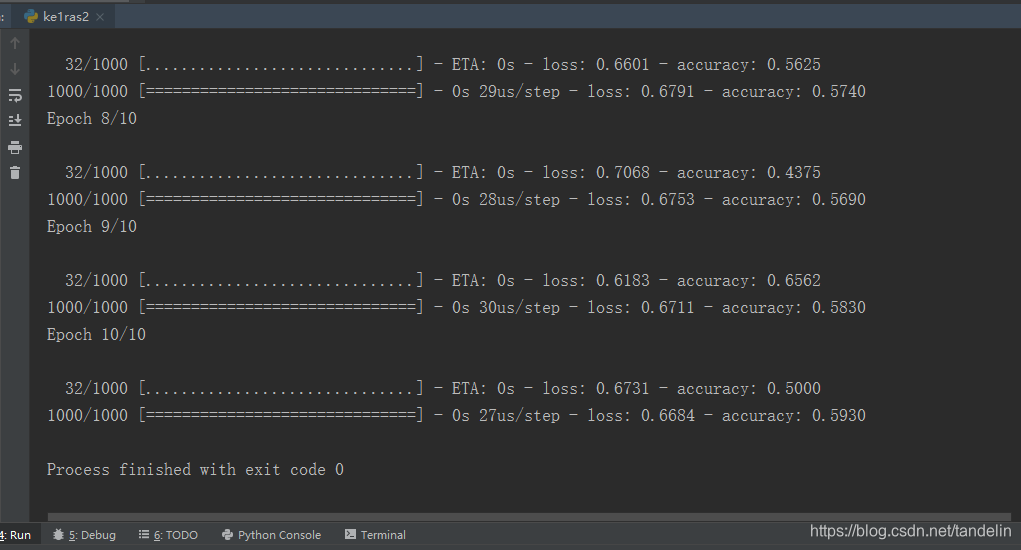Image resolution: width=1021 pixels, height=550 pixels.
Task: Click the 'Epoch 9/10' line
Action: pyautogui.click(x=92, y=227)
